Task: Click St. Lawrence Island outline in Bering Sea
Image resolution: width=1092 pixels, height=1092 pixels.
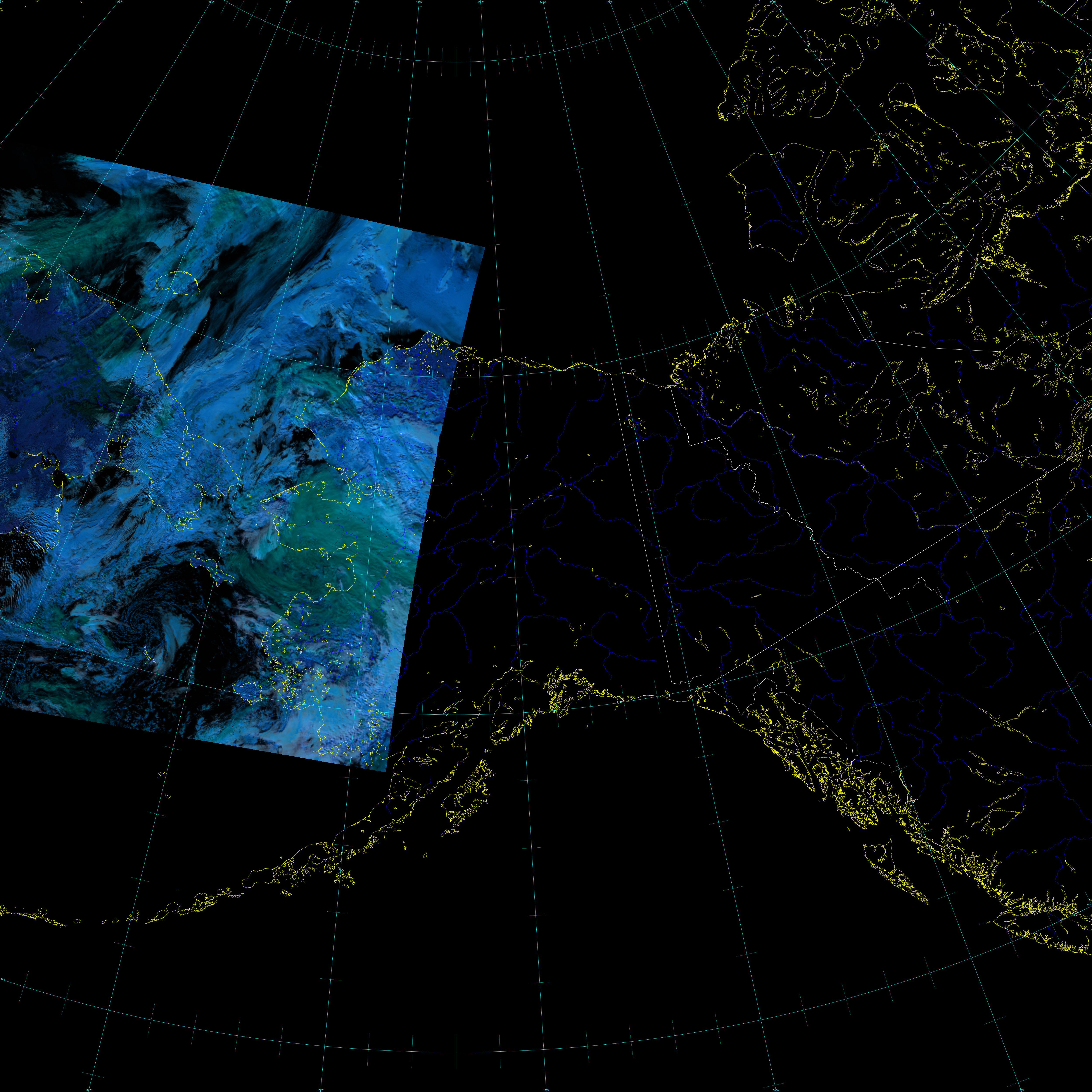Action: pos(210,570)
